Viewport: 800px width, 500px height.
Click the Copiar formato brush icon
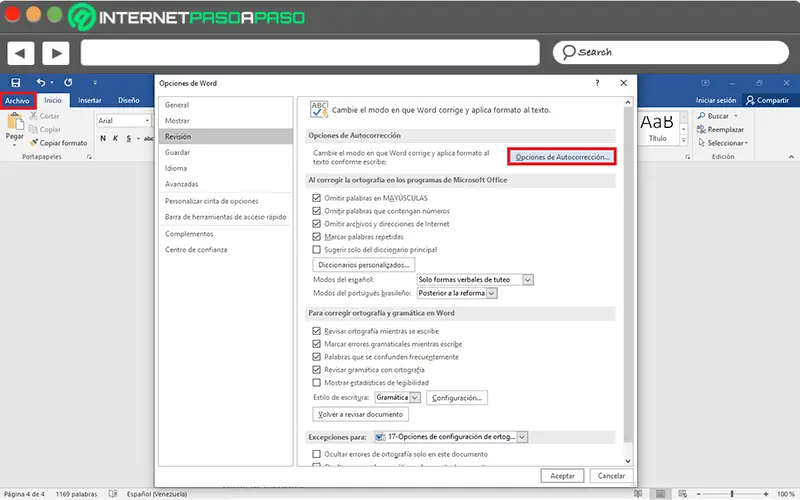coord(34,143)
